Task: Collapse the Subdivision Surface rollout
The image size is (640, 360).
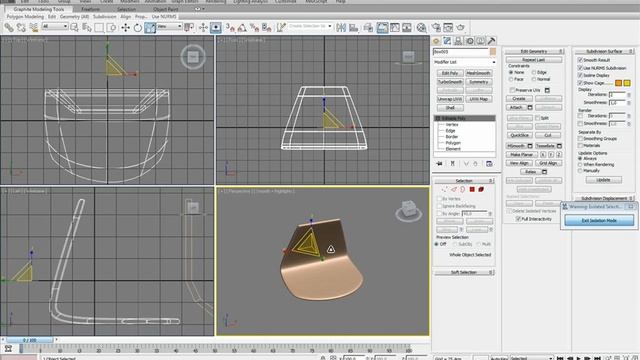Action: pyautogui.click(x=604, y=51)
